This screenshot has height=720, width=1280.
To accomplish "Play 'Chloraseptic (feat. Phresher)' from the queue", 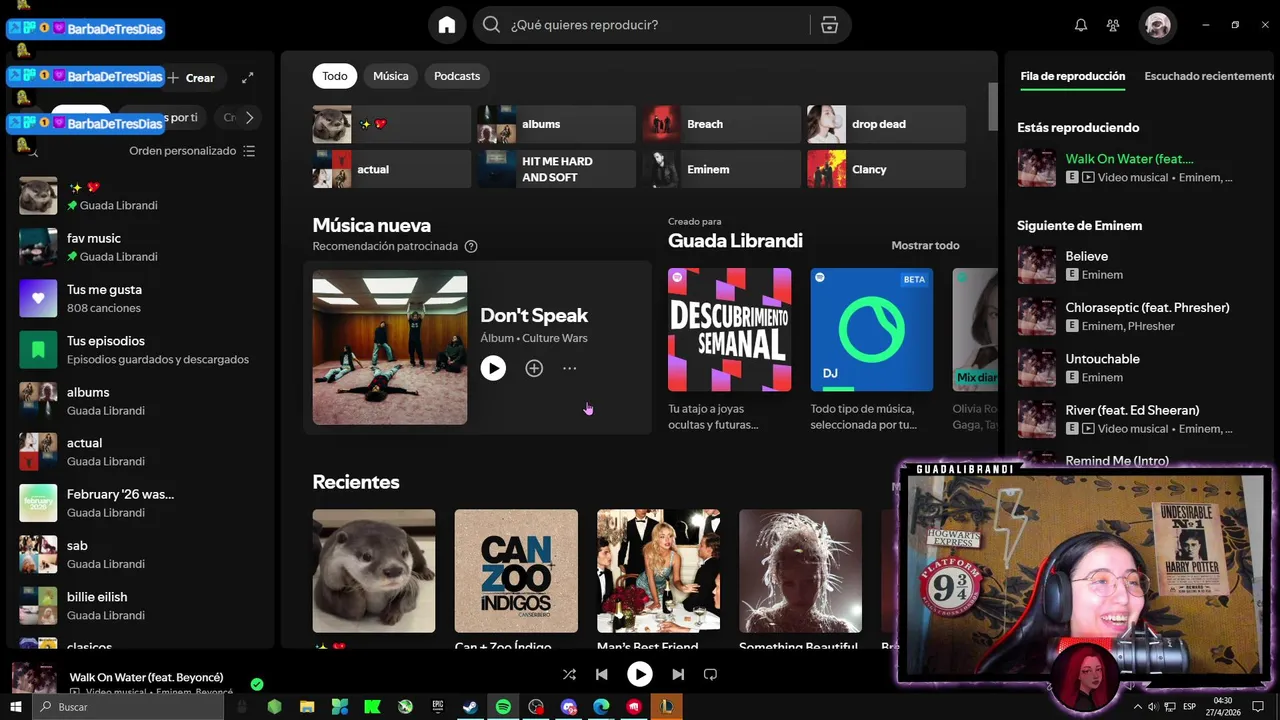I will click(1138, 316).
